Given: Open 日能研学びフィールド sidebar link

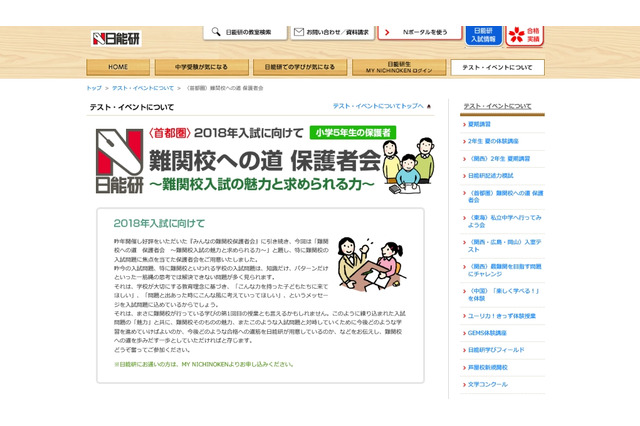Looking at the screenshot, I should pyautogui.click(x=496, y=350).
